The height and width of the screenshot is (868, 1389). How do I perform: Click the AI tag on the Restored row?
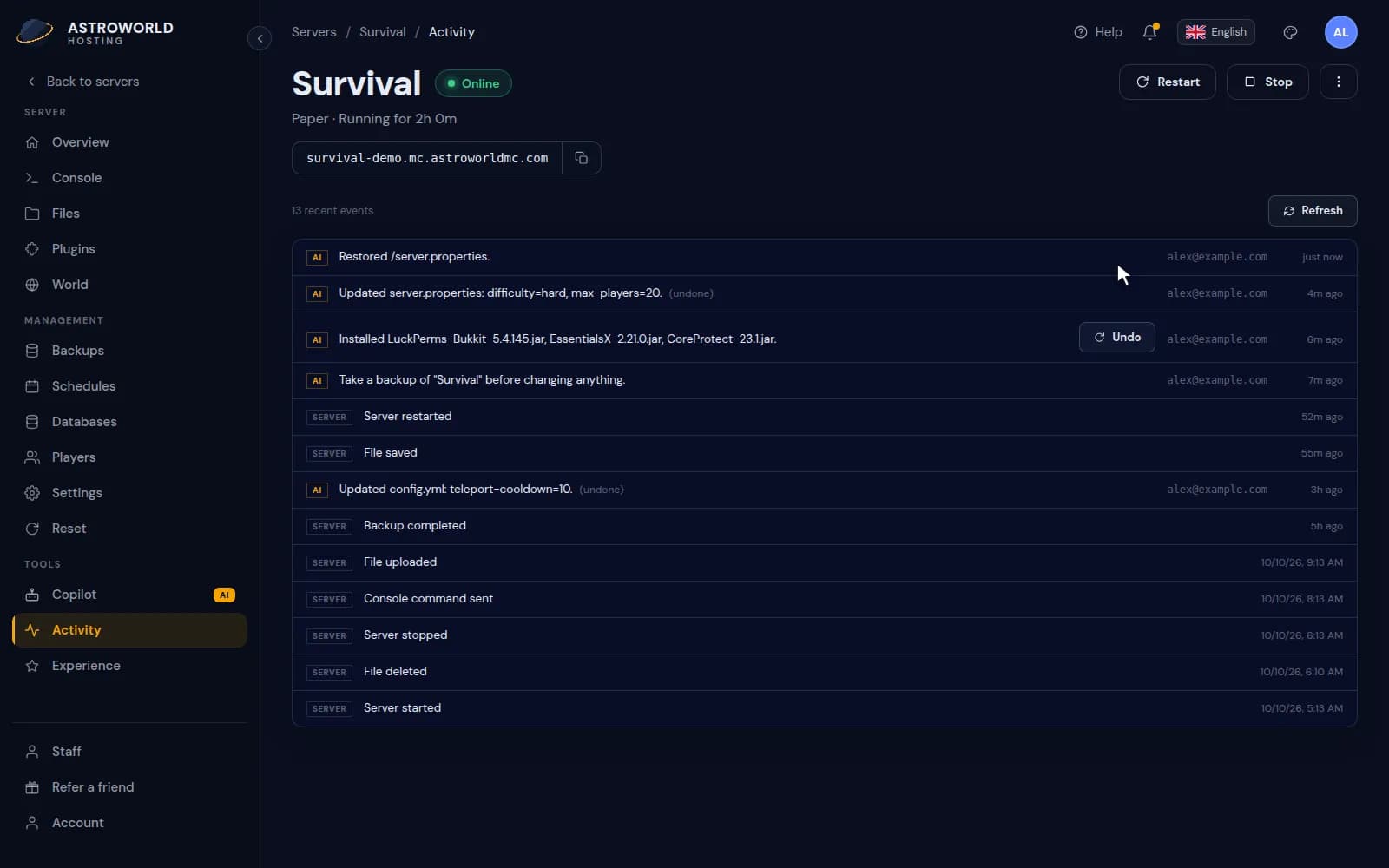click(x=317, y=258)
